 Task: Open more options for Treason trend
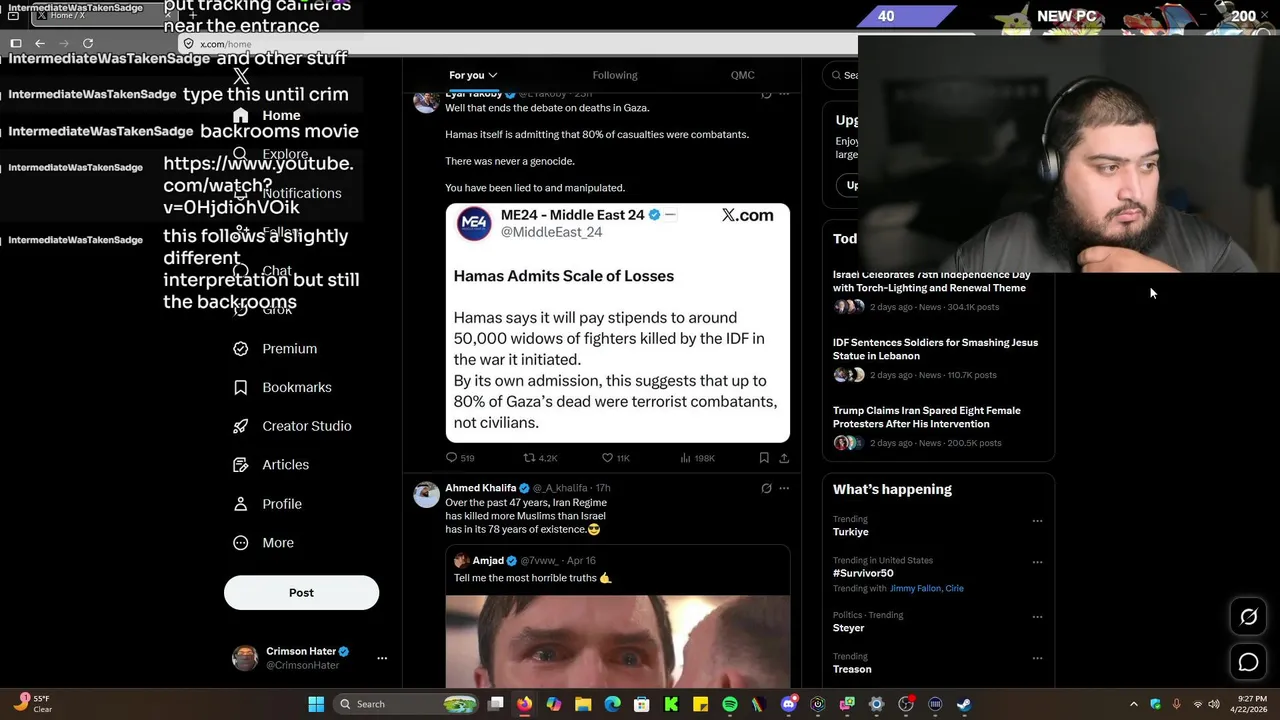coord(1037,658)
